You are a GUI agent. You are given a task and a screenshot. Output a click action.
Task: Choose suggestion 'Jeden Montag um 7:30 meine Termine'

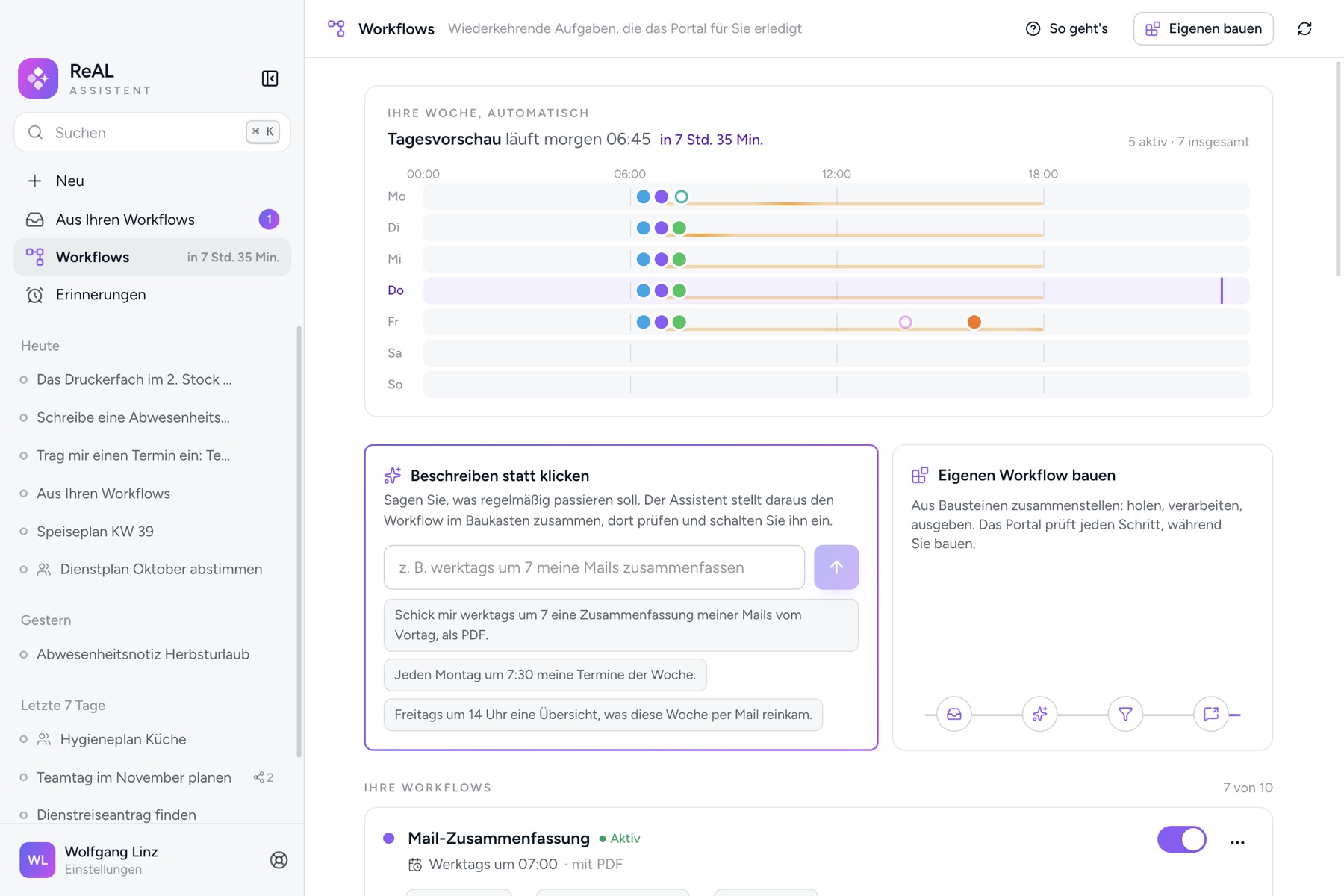(545, 675)
